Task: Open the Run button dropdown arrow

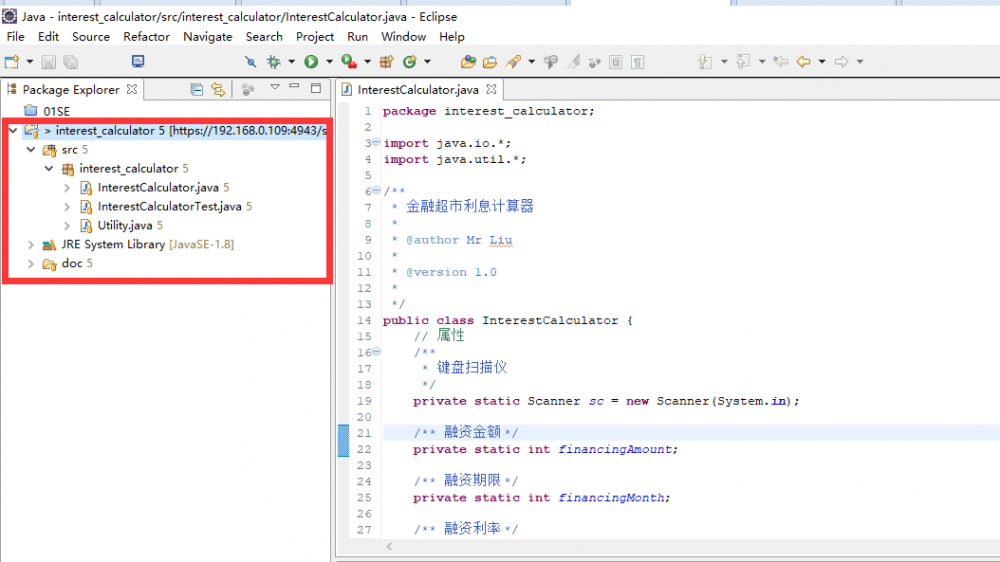Action: pos(329,61)
